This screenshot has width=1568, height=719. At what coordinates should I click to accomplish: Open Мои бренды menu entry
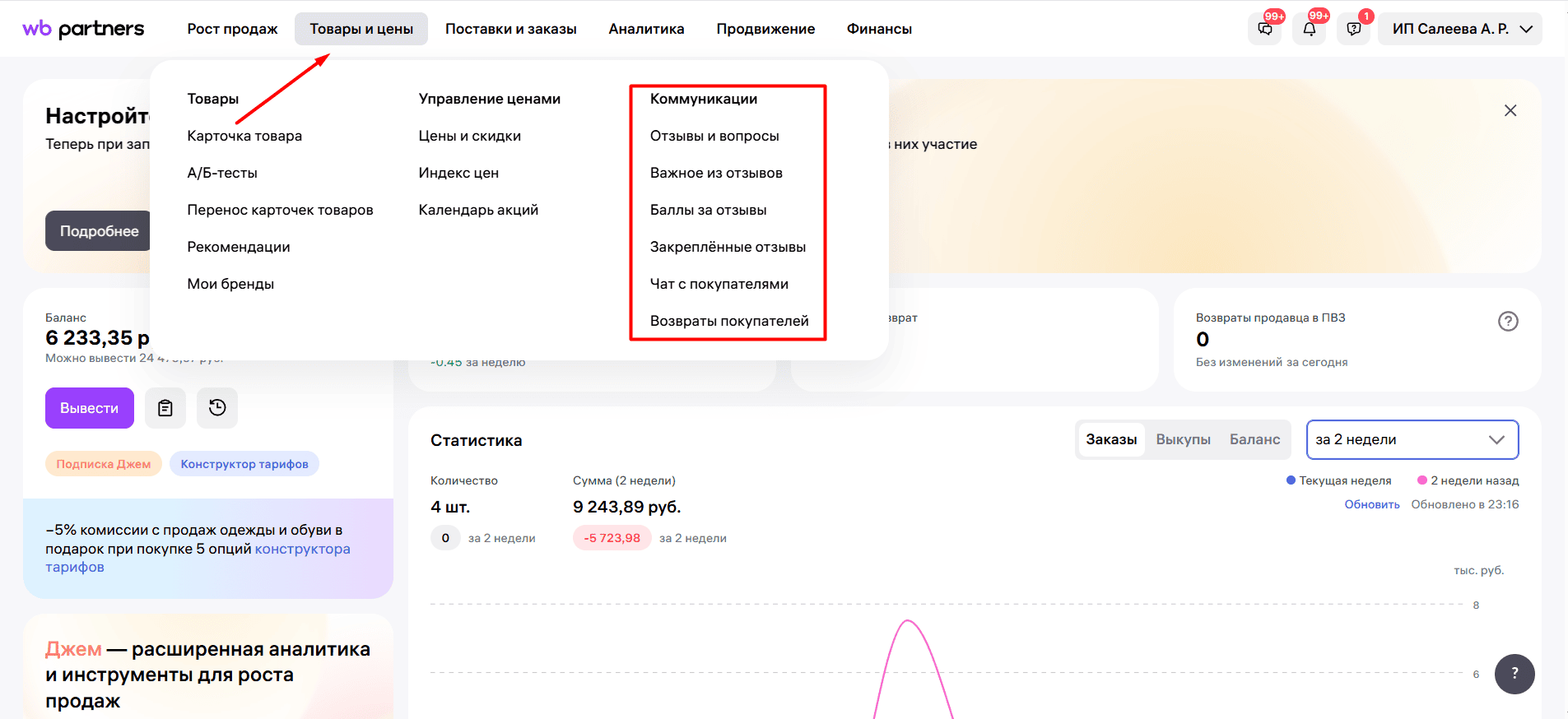point(230,284)
